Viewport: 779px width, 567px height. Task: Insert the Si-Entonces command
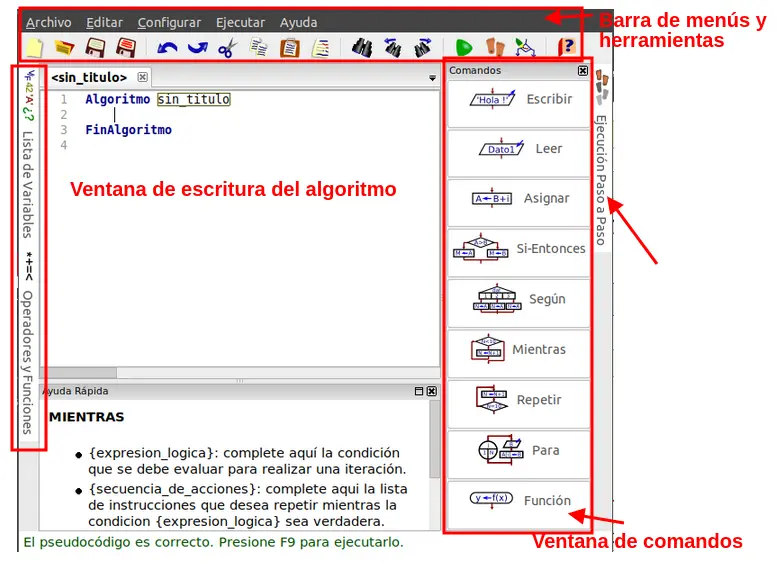coord(519,253)
